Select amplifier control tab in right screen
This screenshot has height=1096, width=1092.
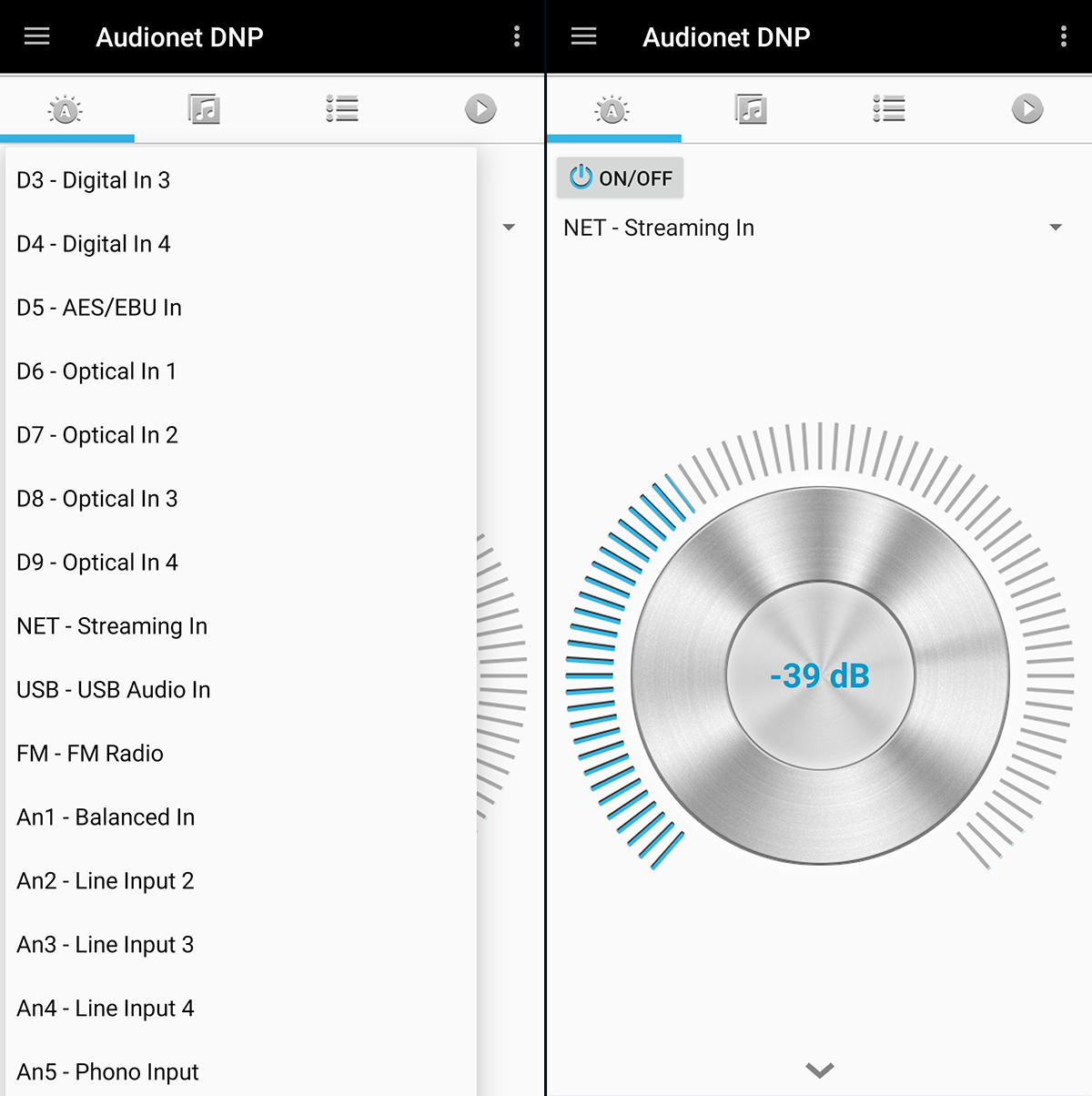pyautogui.click(x=612, y=110)
